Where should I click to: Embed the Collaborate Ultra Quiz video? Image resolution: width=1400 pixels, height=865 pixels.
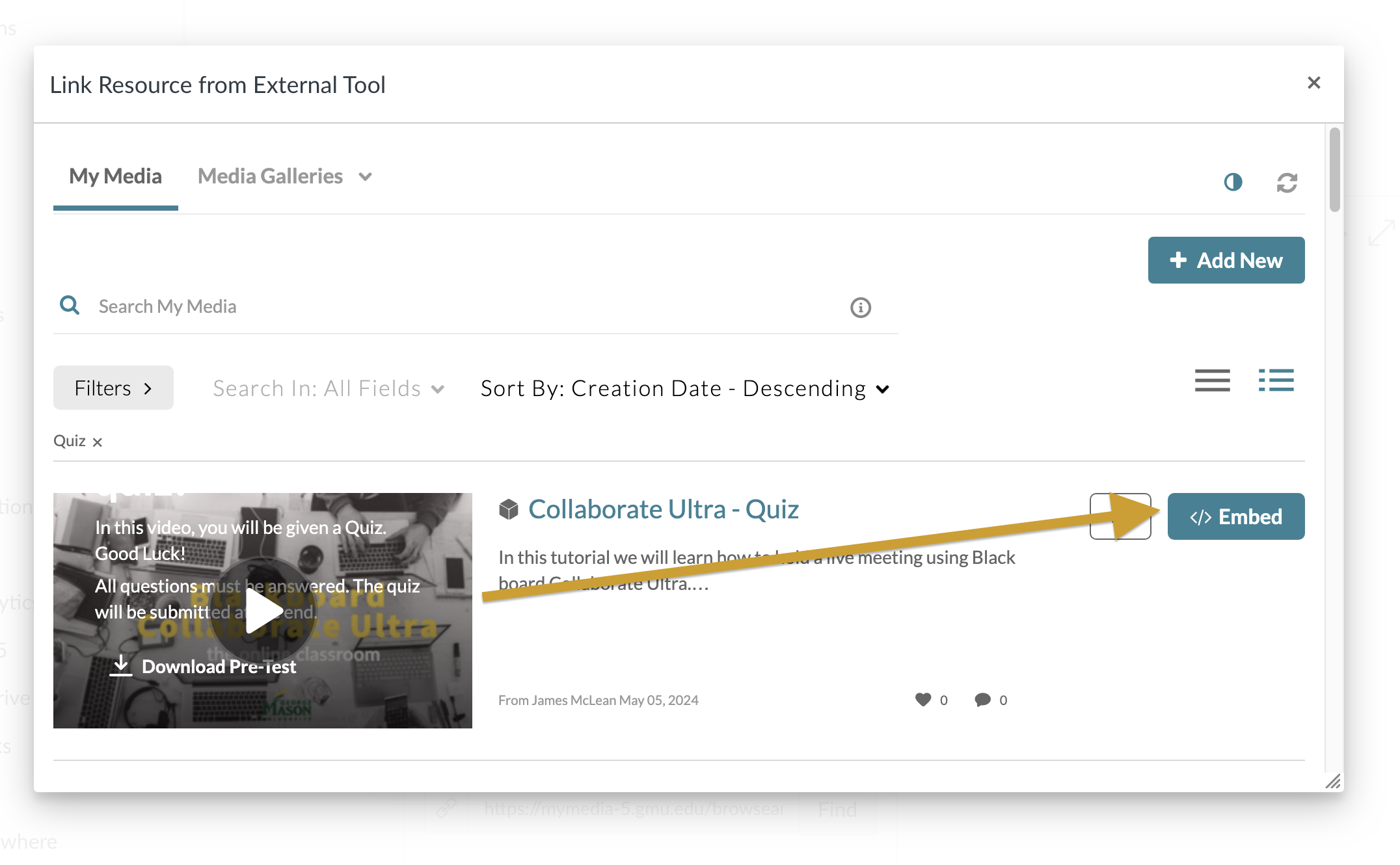pos(1235,516)
